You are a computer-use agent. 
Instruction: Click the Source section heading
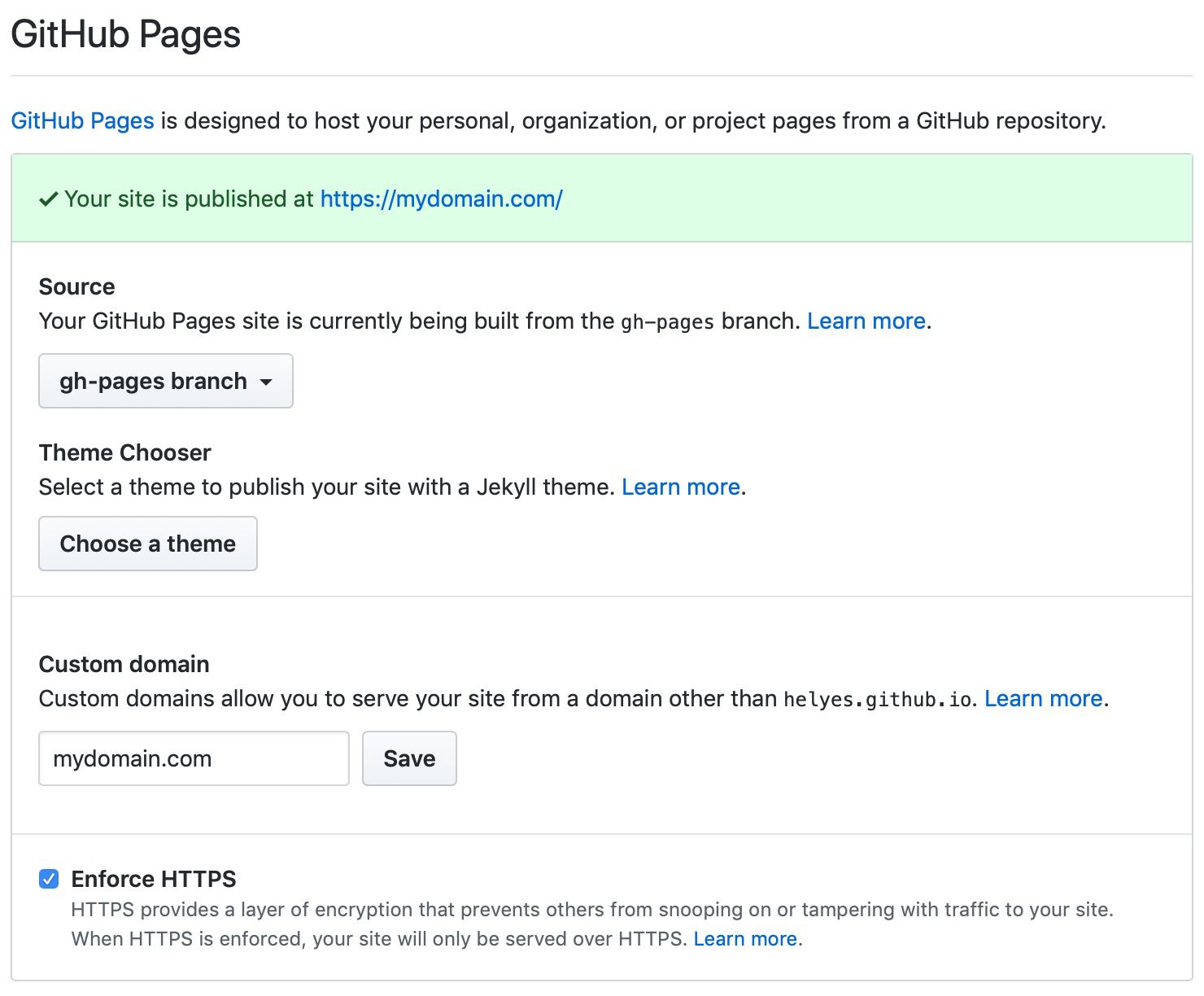(x=77, y=286)
